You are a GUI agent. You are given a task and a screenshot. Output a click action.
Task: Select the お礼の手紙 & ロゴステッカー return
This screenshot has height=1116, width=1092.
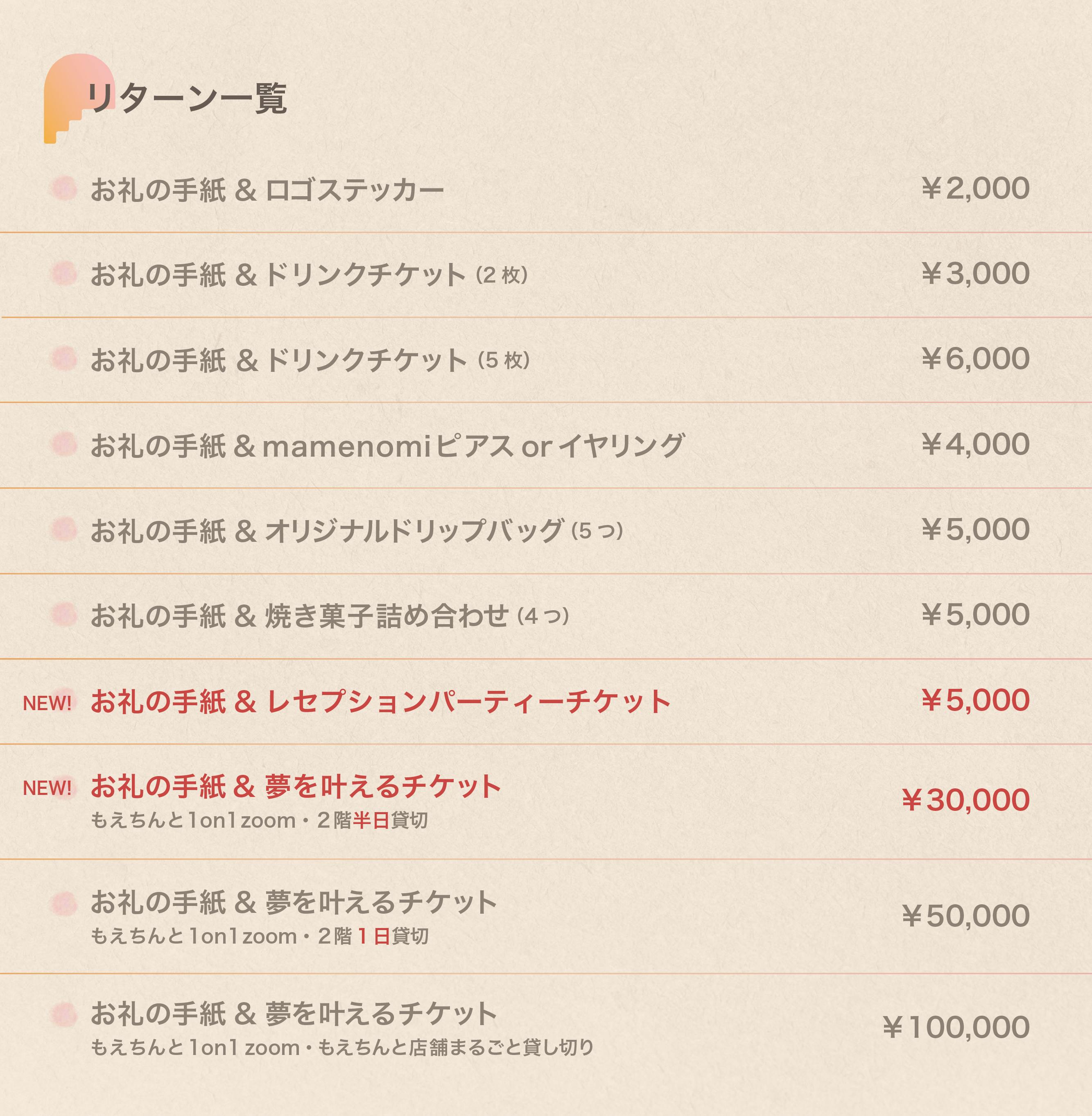(x=267, y=190)
